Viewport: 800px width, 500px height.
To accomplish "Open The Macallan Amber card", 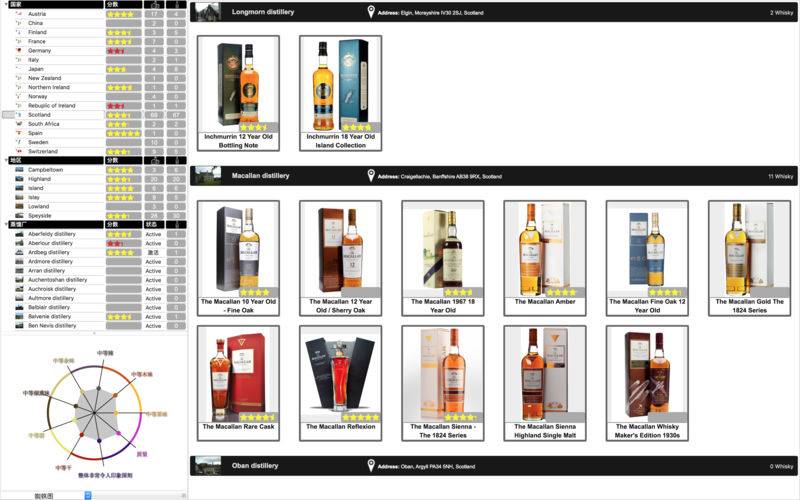I will coord(545,258).
